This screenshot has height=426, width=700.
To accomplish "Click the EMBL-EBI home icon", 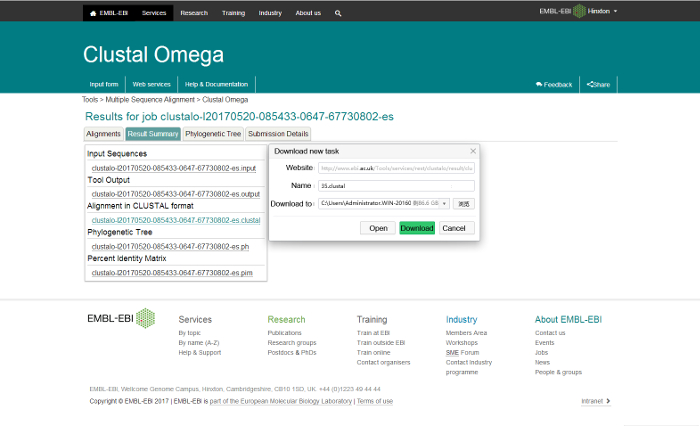I will click(94, 13).
